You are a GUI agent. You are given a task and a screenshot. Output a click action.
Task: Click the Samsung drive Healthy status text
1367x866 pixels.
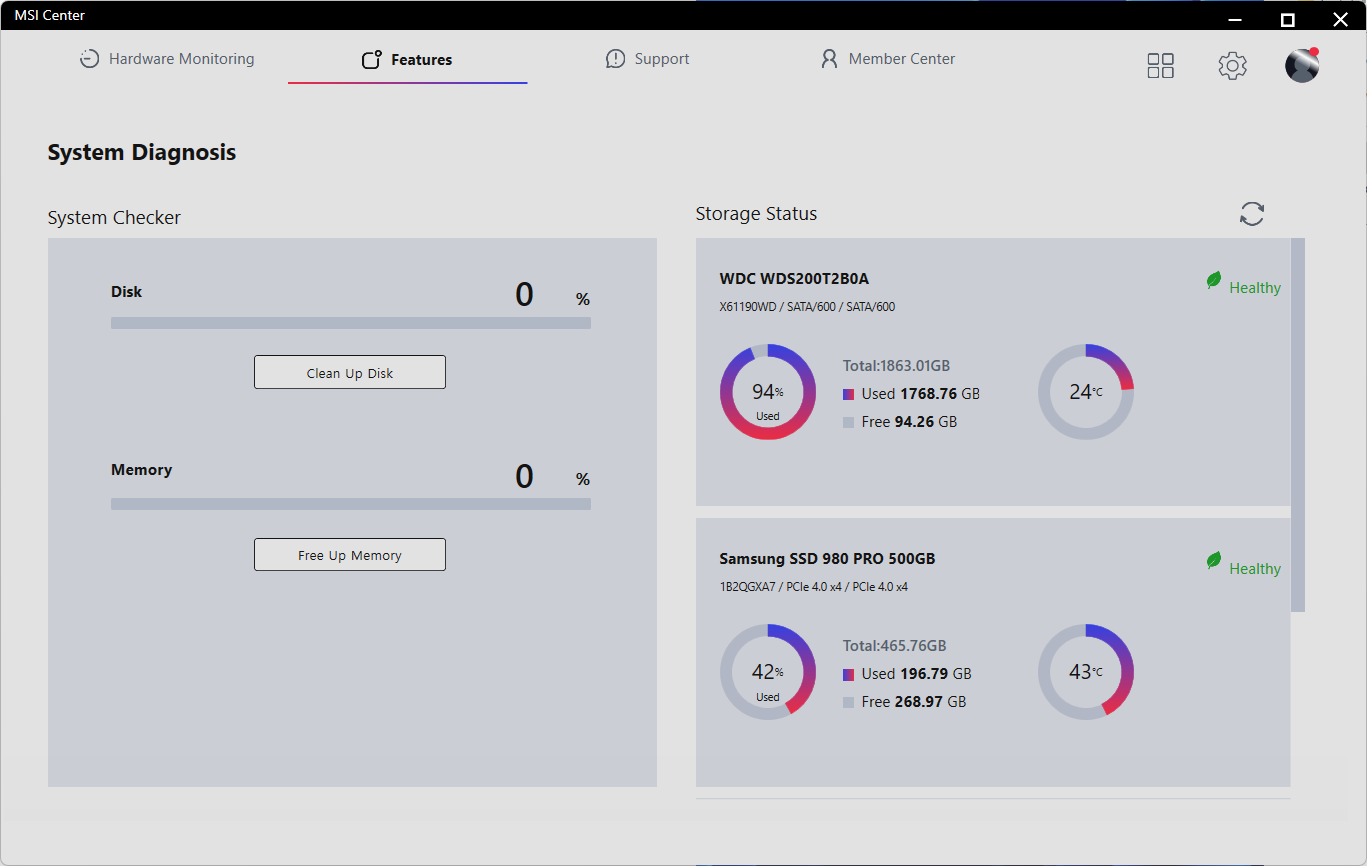point(1255,569)
